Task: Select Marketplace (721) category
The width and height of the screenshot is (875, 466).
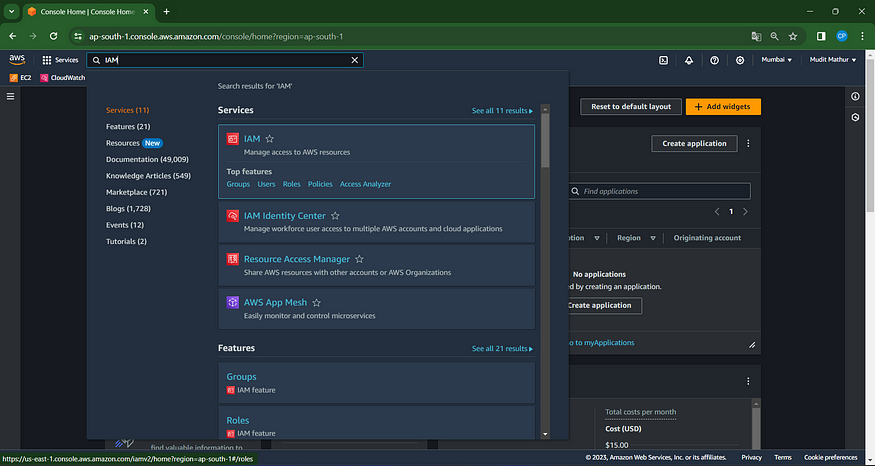Action: pyautogui.click(x=137, y=192)
